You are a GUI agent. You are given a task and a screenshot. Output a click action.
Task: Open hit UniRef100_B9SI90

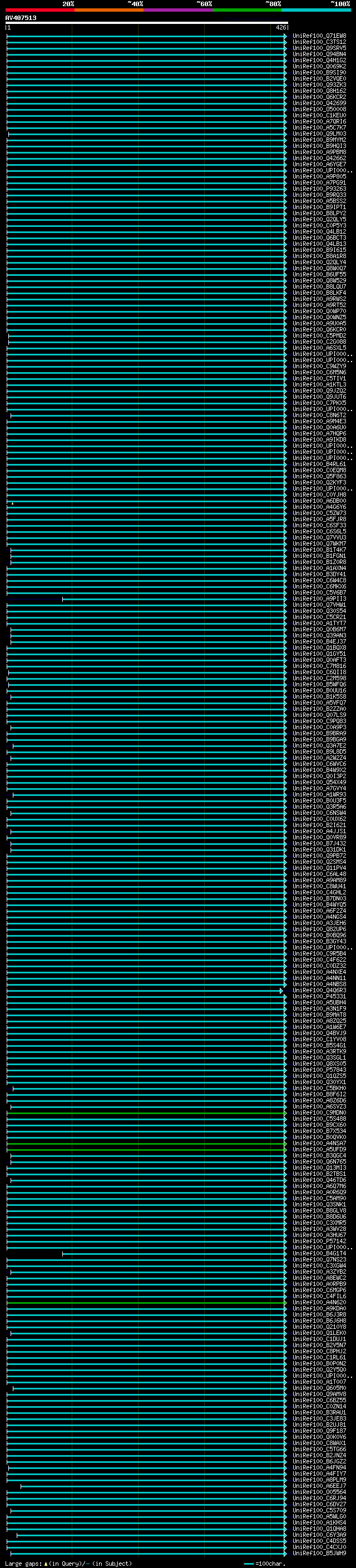pos(319,72)
